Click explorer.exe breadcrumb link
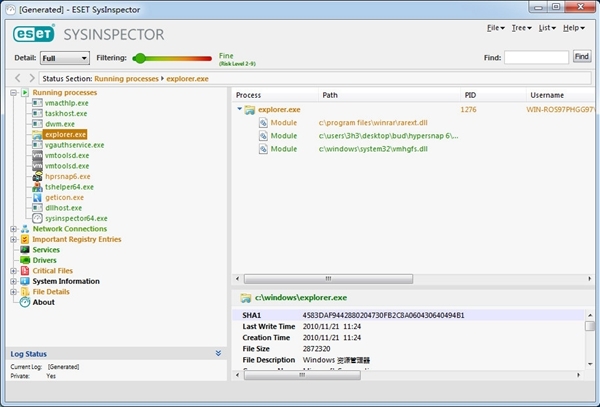 (x=188, y=79)
